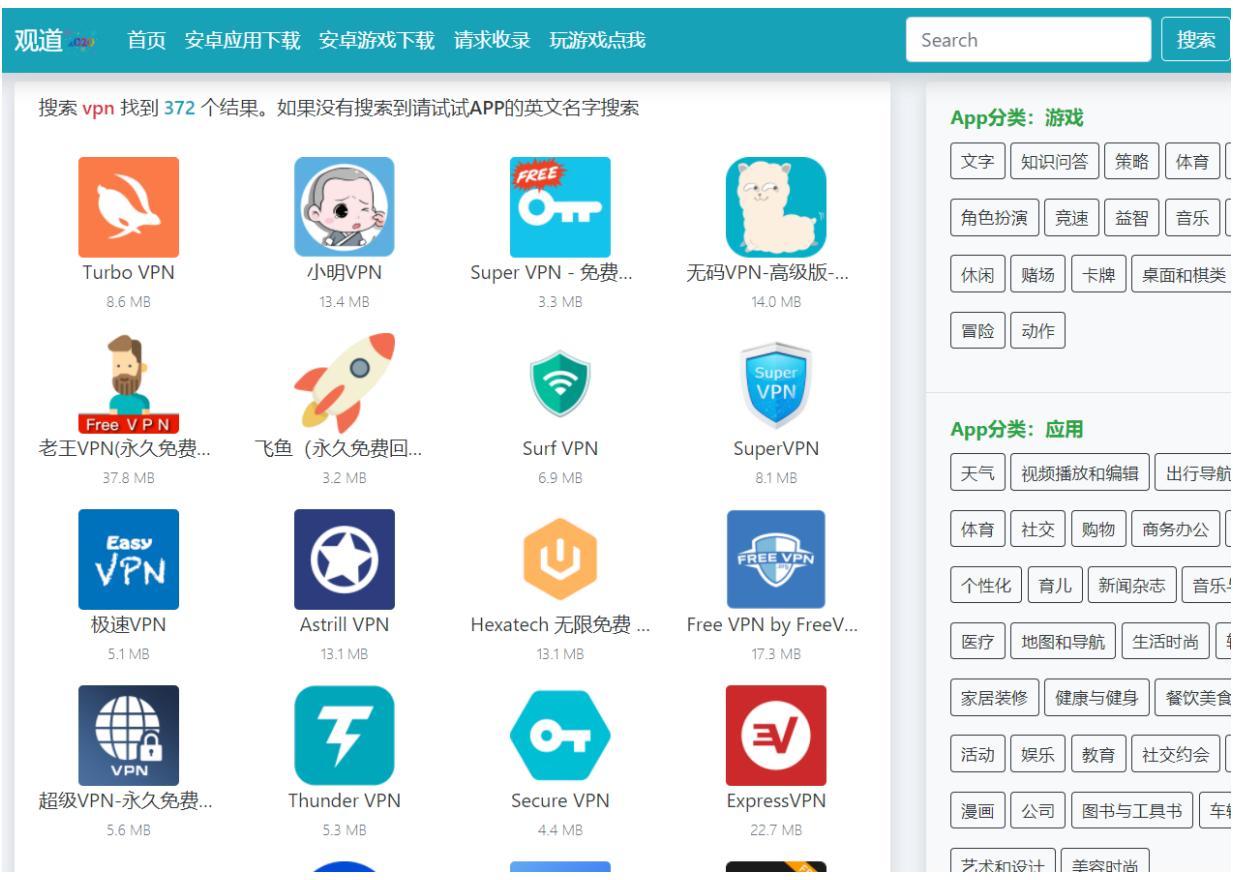Open the 天气 app category

(977, 473)
